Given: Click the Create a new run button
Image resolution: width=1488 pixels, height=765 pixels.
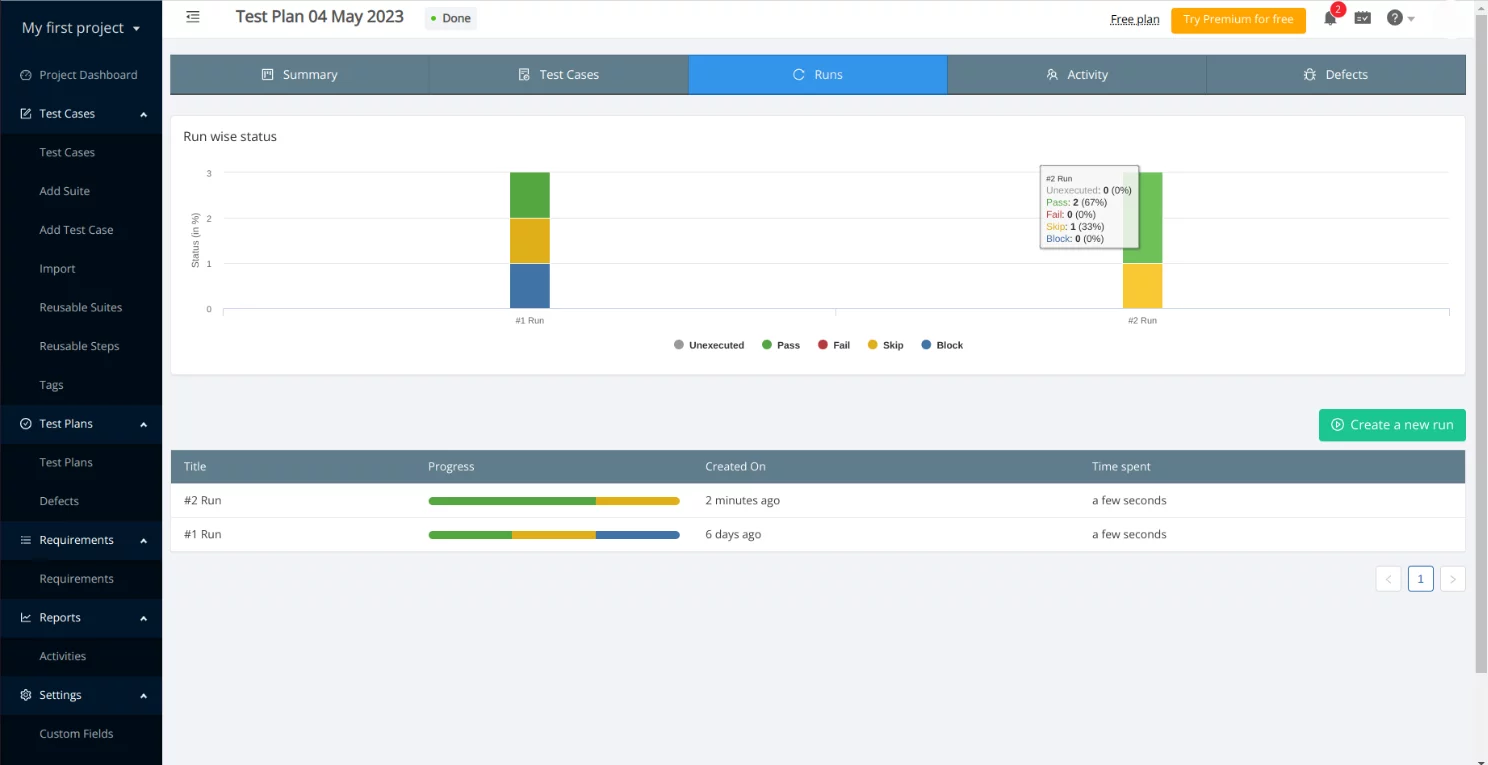Looking at the screenshot, I should click(x=1392, y=425).
